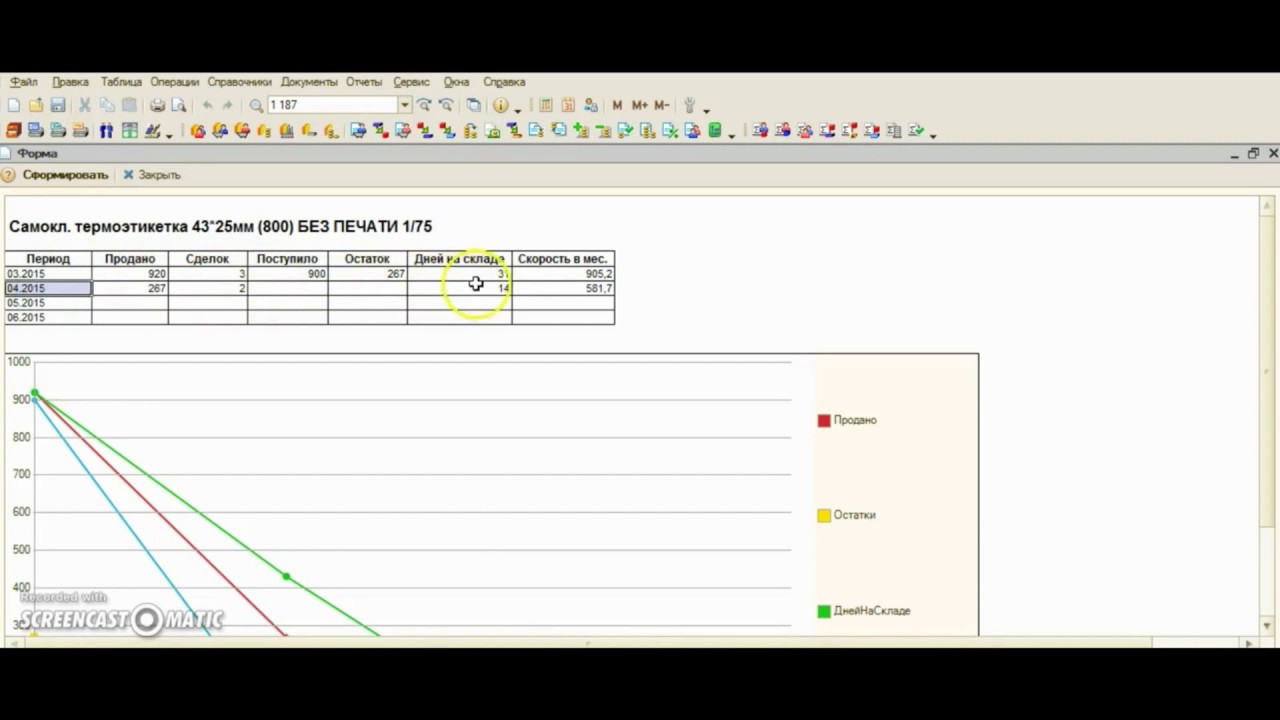Click the active users icon
Viewport: 1280px width, 720px height.
click(x=591, y=105)
